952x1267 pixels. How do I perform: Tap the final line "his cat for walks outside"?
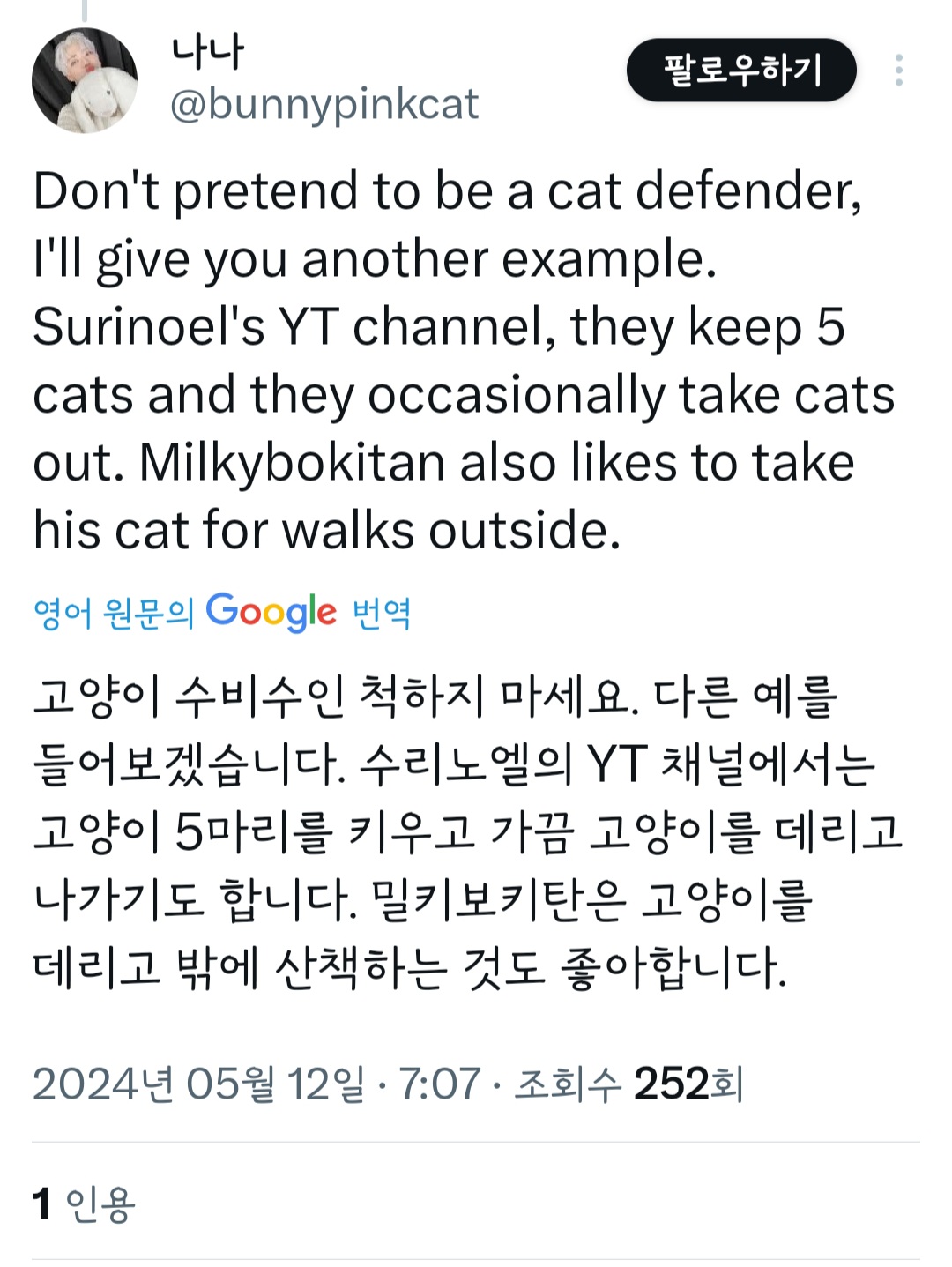click(x=326, y=531)
